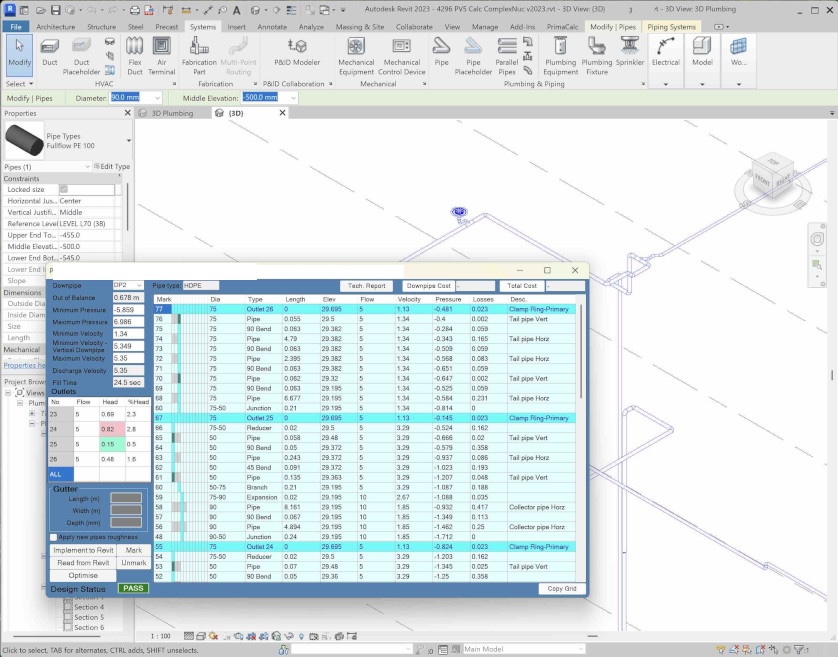Switch to the Annotate ribbon tab
This screenshot has width=838, height=657.
(272, 27)
